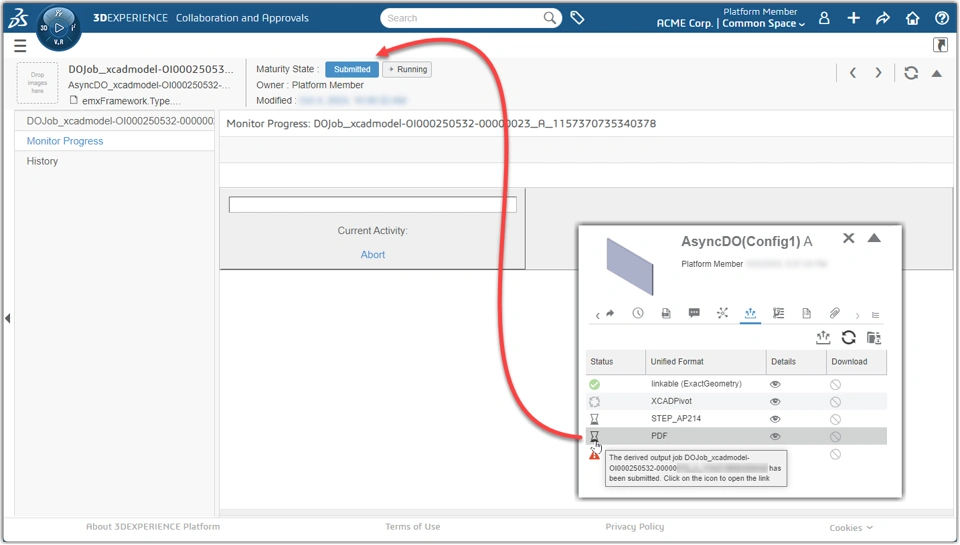This screenshot has width=960, height=545.
Task: Click green check status of linkable row
Action: [x=594, y=385]
